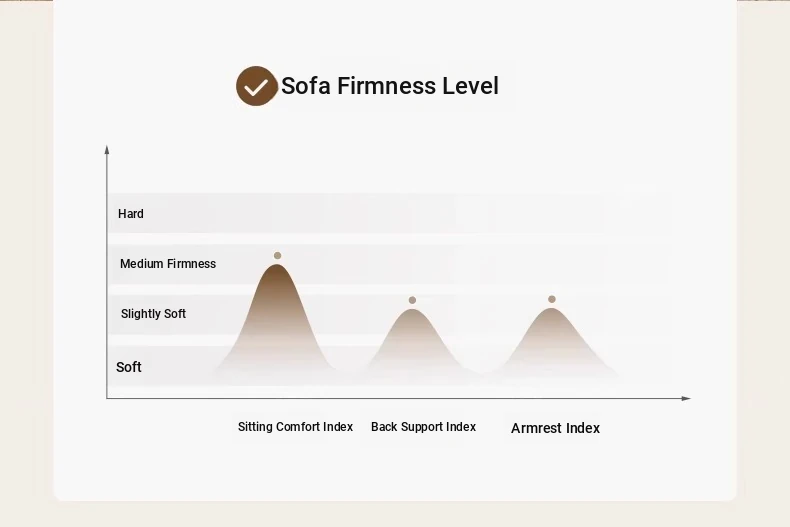The width and height of the screenshot is (790, 527).
Task: Click the "Sofa Firmness Level" heading
Action: (389, 86)
